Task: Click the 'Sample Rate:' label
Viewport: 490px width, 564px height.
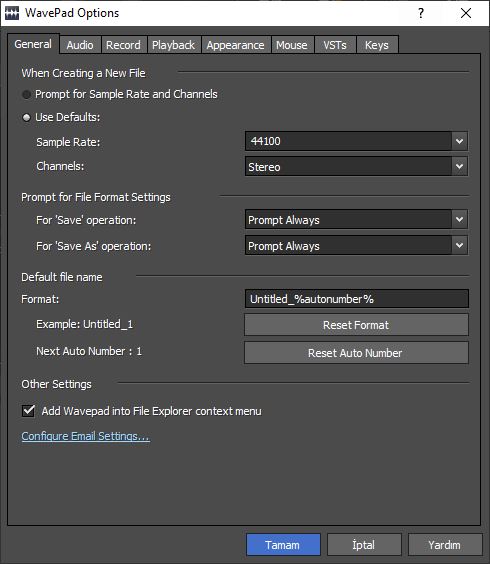Action: click(x=68, y=142)
